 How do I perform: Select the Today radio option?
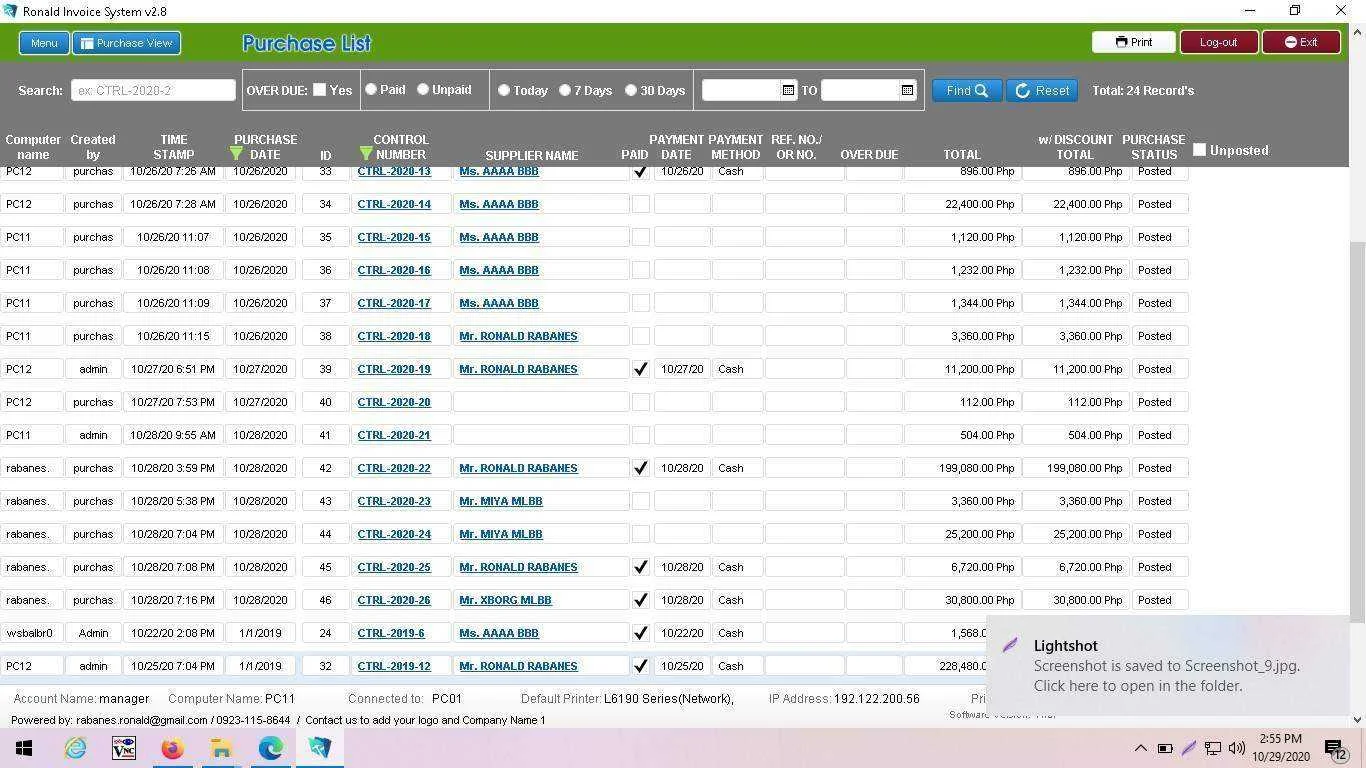504,90
